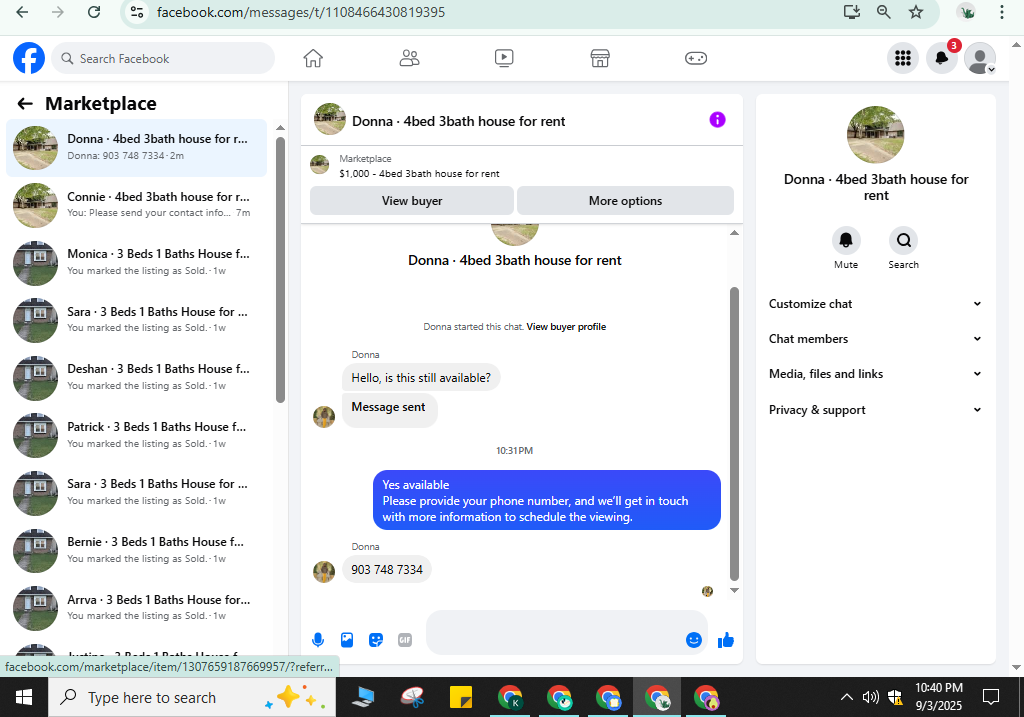
Task: Open the Facebook logo home link
Action: [x=29, y=58]
